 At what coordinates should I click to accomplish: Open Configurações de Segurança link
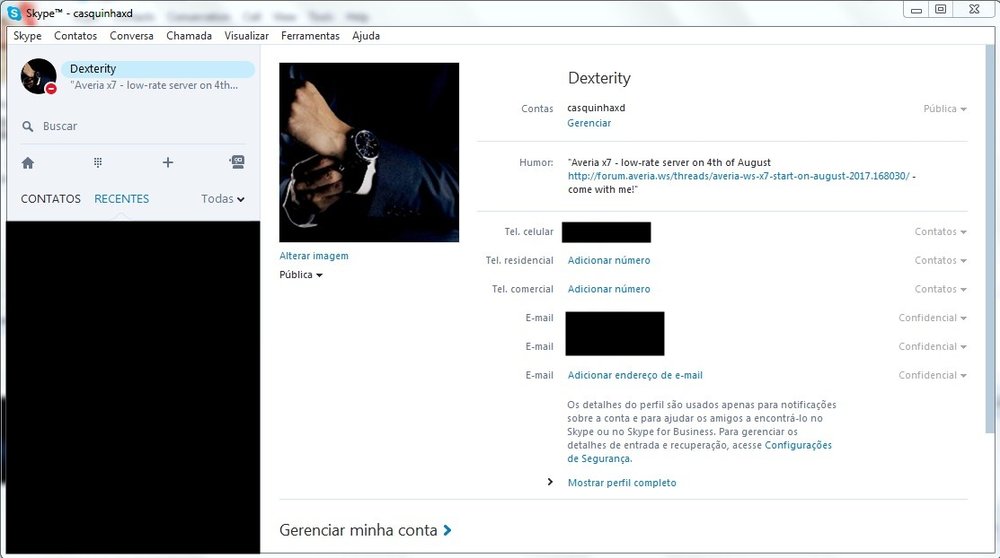tap(798, 445)
